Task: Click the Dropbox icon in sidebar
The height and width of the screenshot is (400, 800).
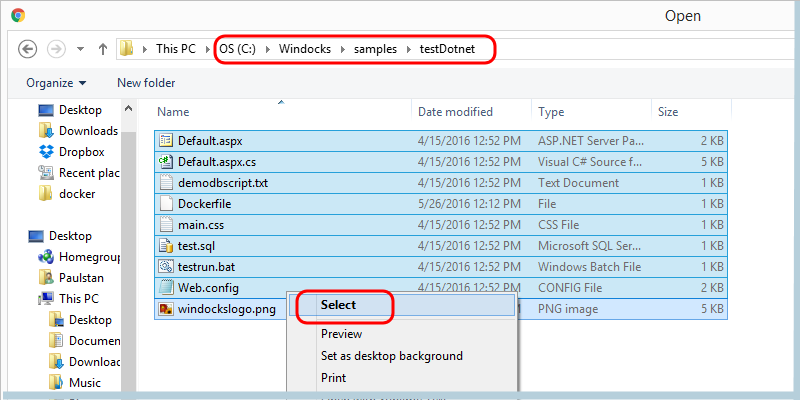Action: coord(46,152)
